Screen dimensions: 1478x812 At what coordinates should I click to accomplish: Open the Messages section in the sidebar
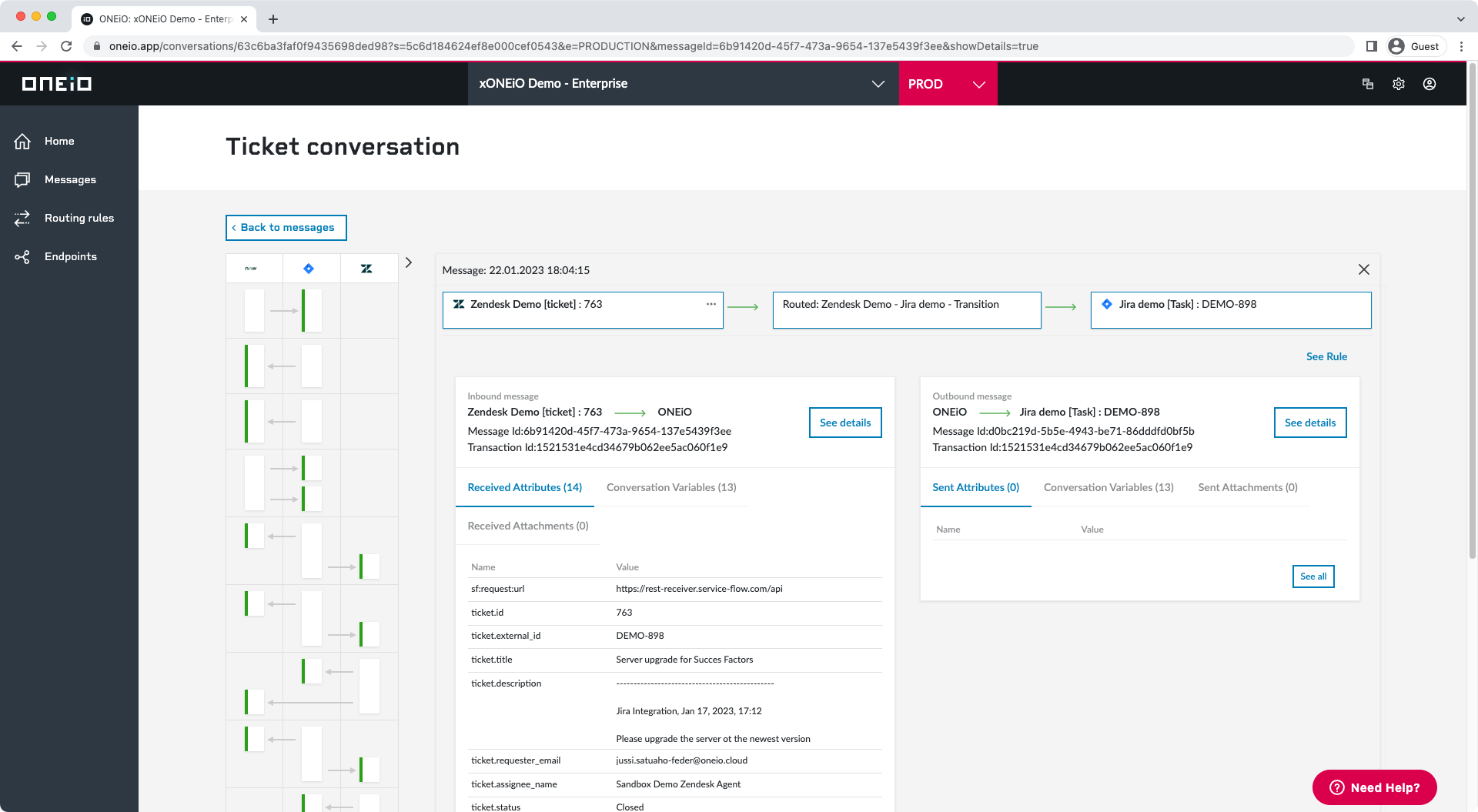70,179
